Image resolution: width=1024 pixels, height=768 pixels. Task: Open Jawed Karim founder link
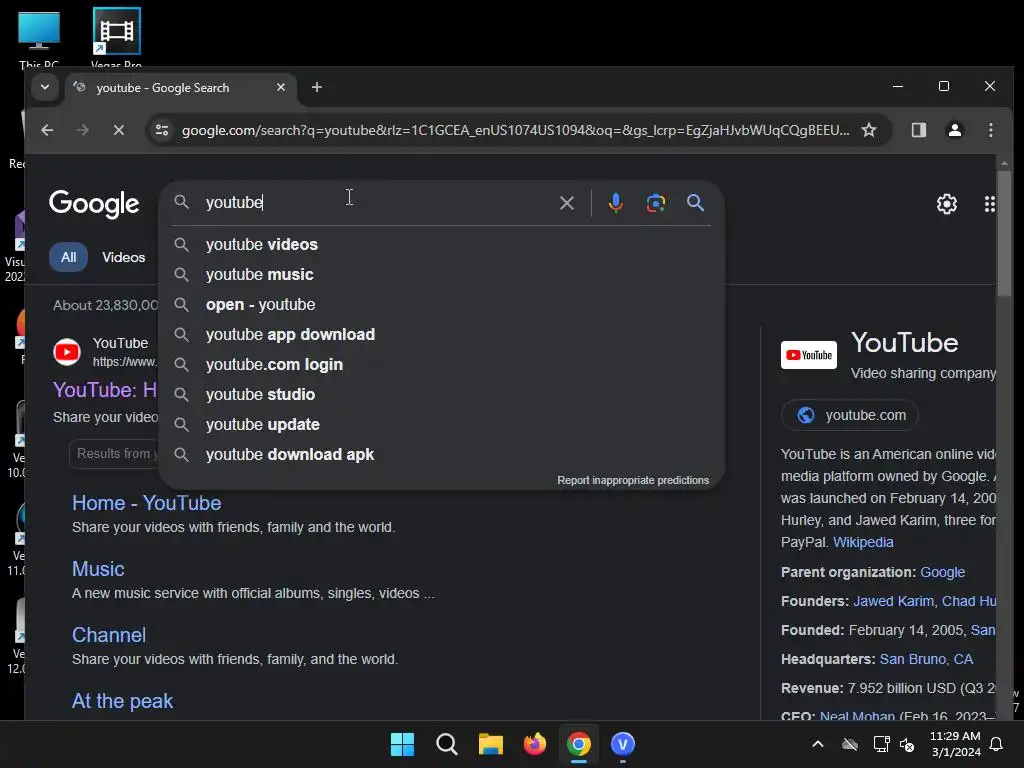893,601
